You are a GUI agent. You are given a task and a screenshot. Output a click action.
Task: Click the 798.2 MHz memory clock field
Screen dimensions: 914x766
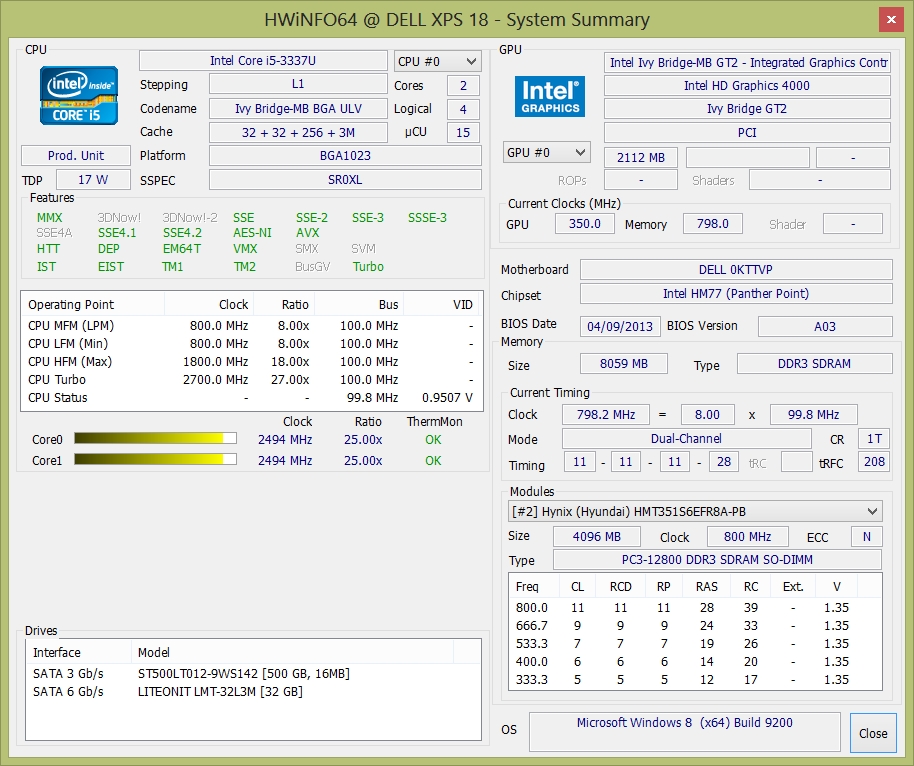click(x=606, y=414)
